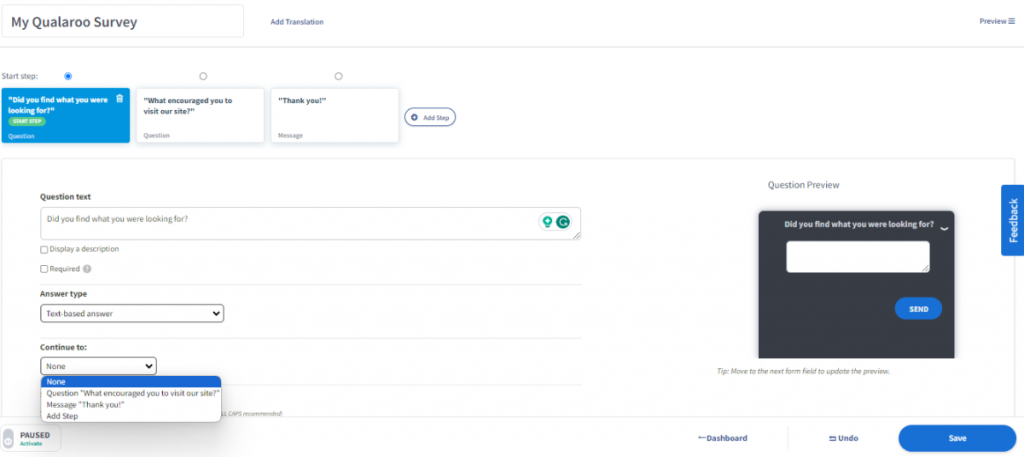Choose the Add Step option in the dropdown list
1024x457 pixels.
[x=131, y=416]
